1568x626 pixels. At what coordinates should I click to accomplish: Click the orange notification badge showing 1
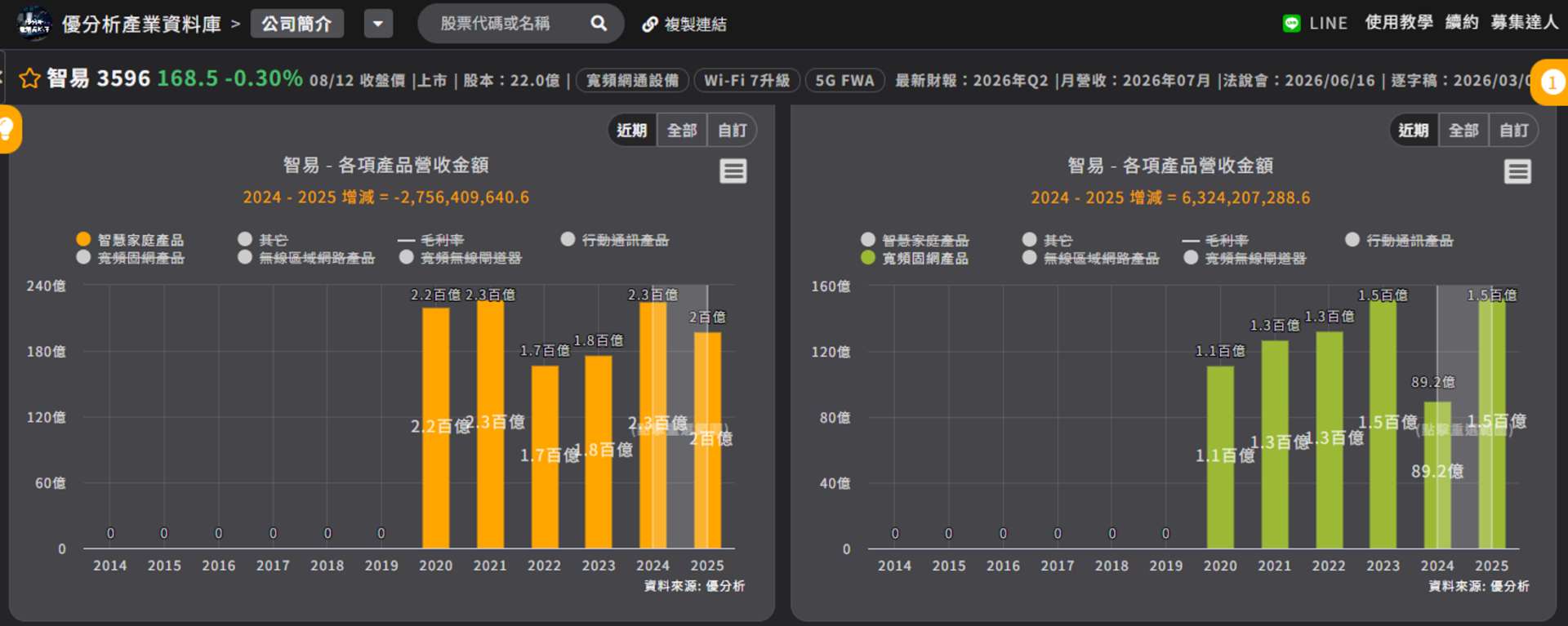click(1552, 82)
